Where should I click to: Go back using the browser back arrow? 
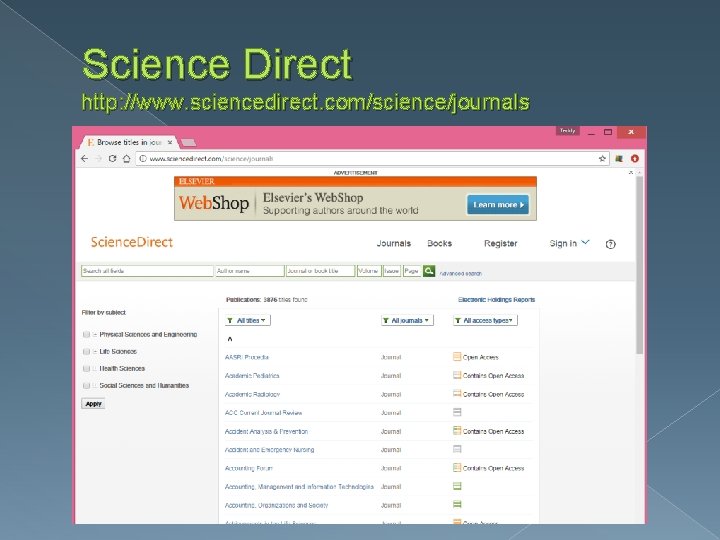84,158
